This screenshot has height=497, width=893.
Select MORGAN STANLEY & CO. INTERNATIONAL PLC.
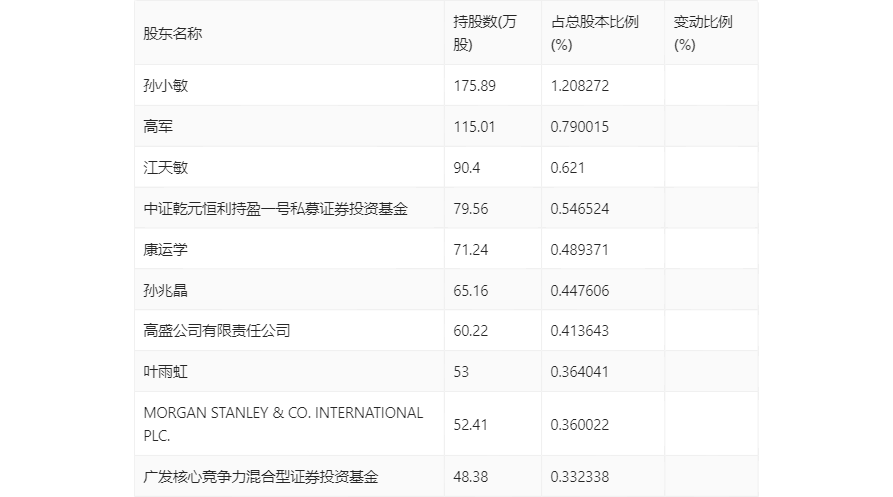(283, 424)
